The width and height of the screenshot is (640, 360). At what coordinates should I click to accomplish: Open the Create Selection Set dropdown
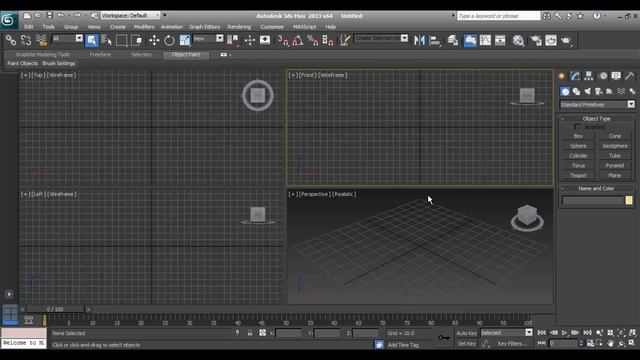coord(381,38)
